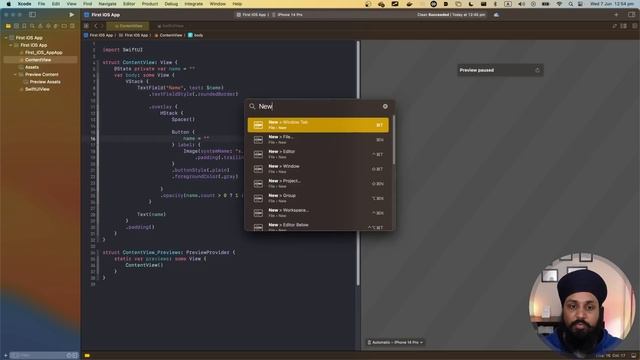The height and width of the screenshot is (360, 640).
Task: Choose New > Window command
Action: [318, 169]
